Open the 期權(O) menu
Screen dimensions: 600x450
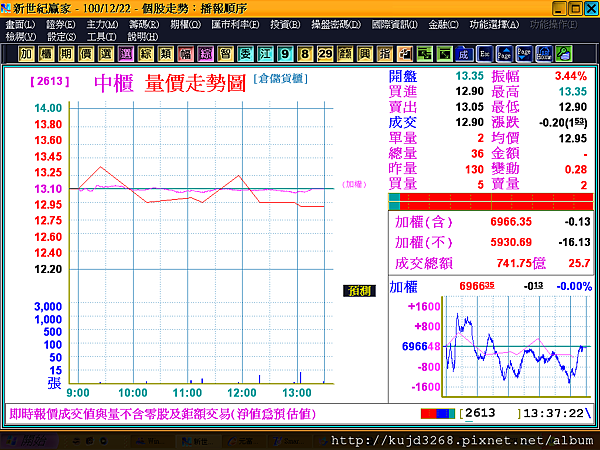point(185,24)
